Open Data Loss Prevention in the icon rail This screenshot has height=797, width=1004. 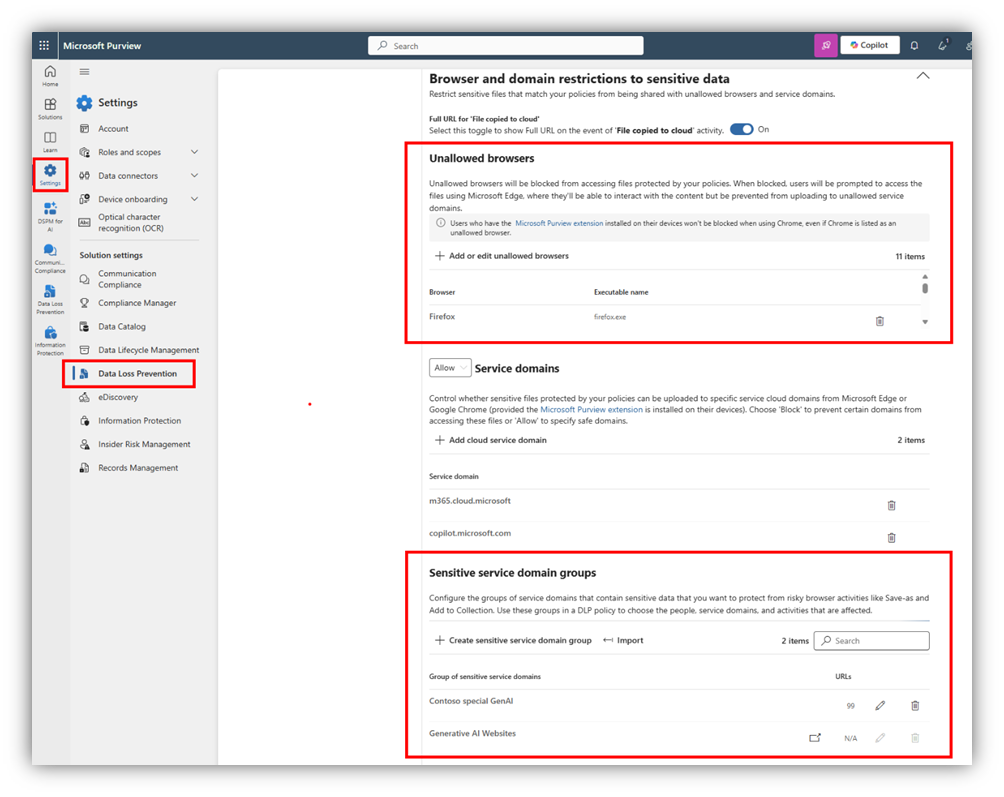point(50,300)
